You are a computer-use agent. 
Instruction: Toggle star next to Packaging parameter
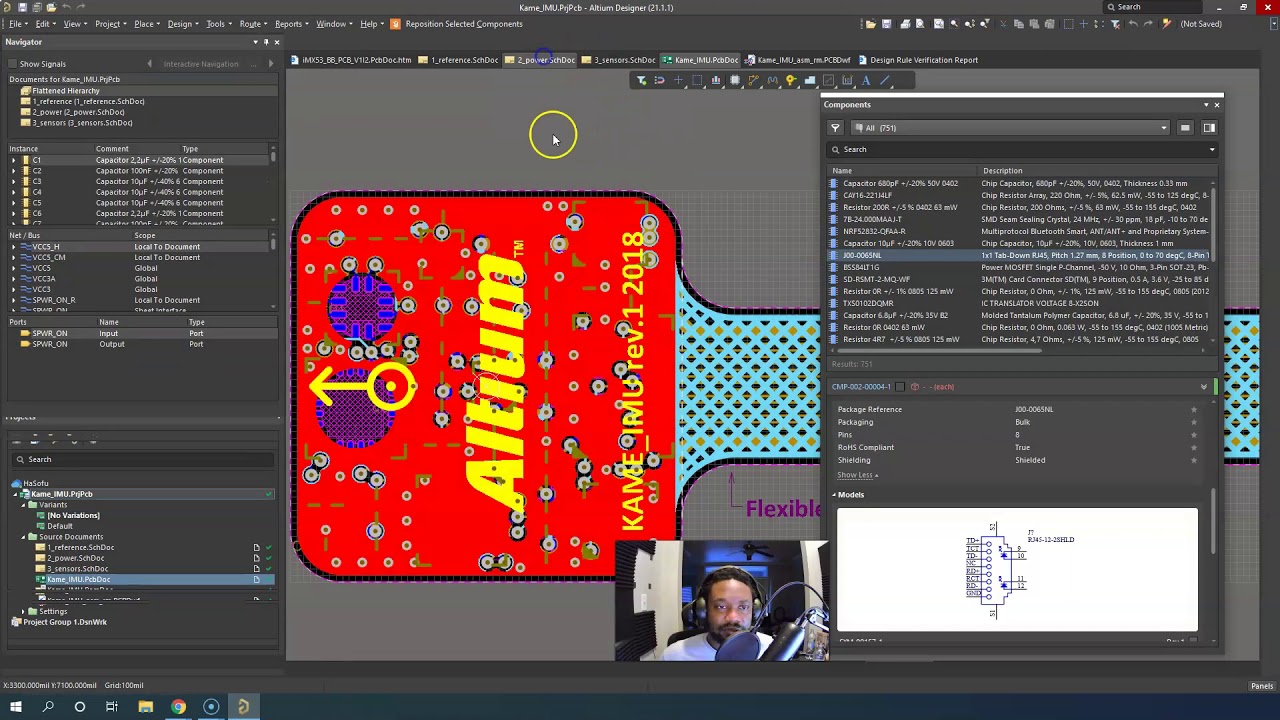(1193, 422)
